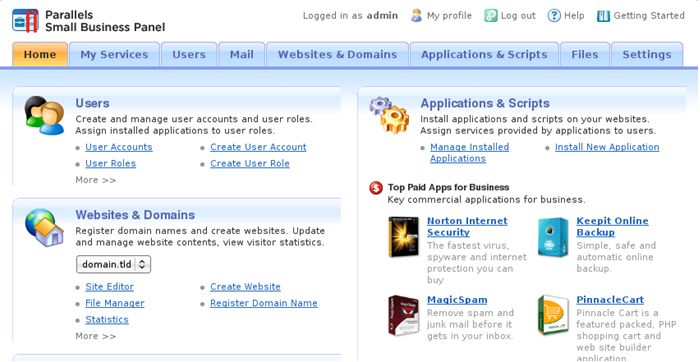Open the Websites & Domains tab
Viewport: 700px width, 362px height.
[x=338, y=54]
